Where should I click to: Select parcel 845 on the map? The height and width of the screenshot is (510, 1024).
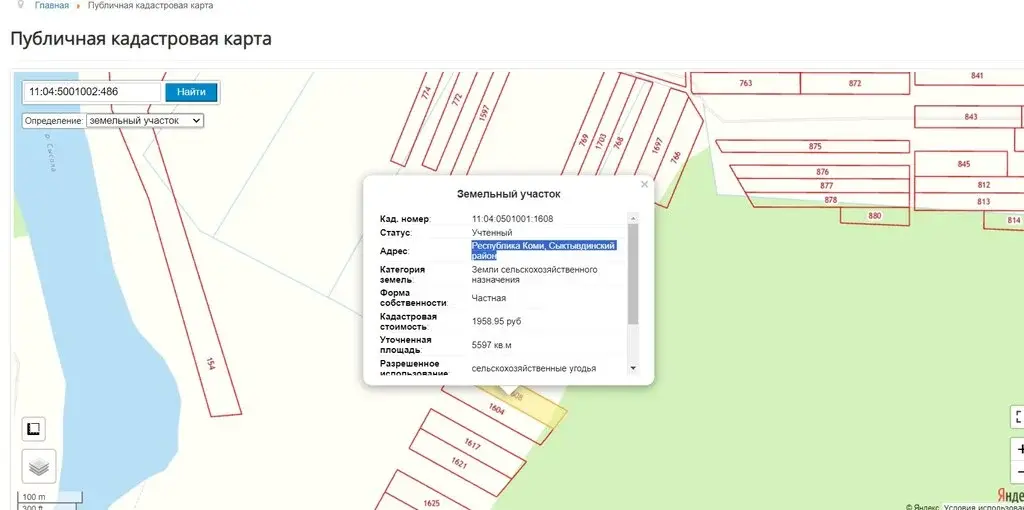click(x=963, y=164)
